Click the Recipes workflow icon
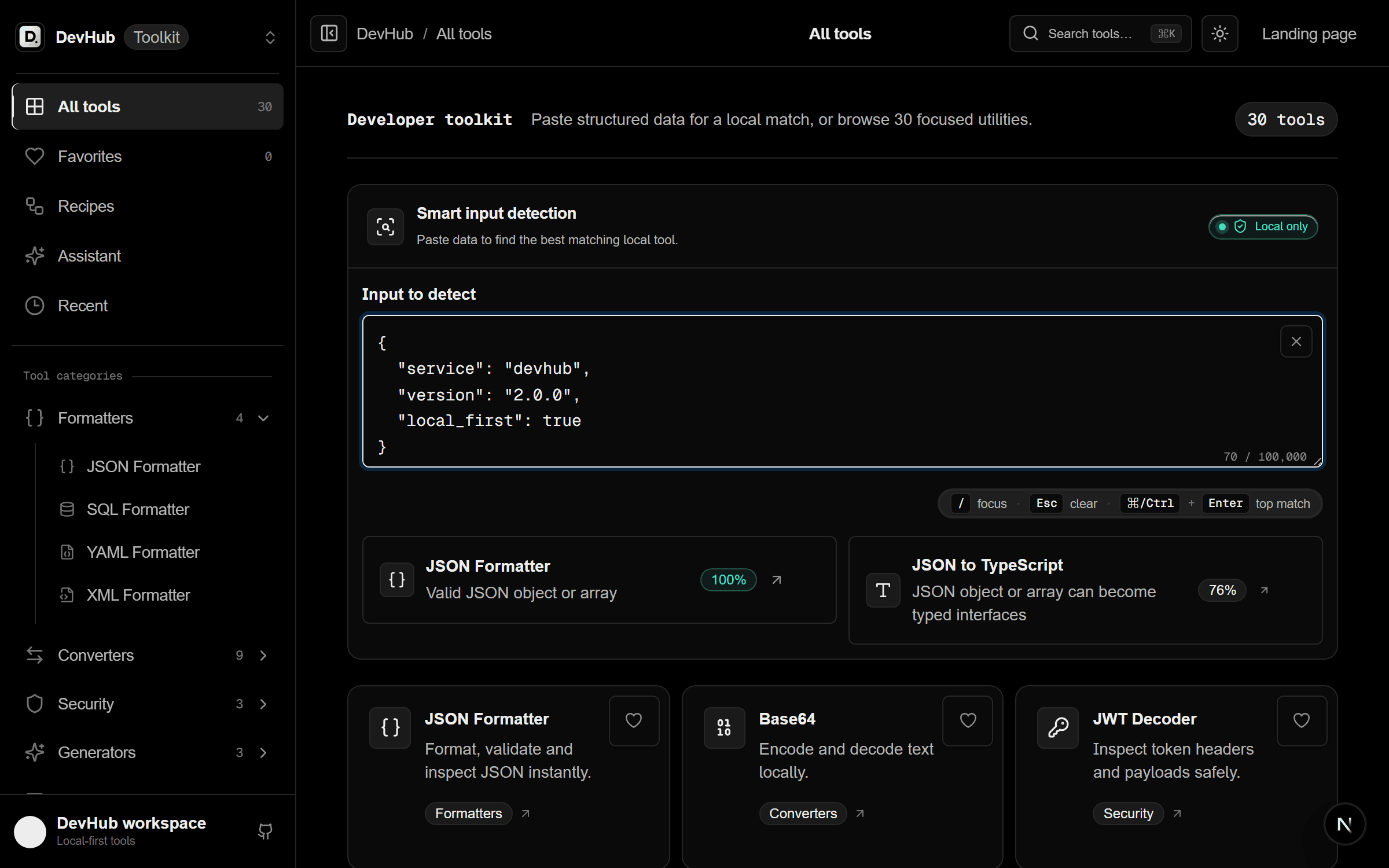1389x868 pixels. pyautogui.click(x=35, y=206)
